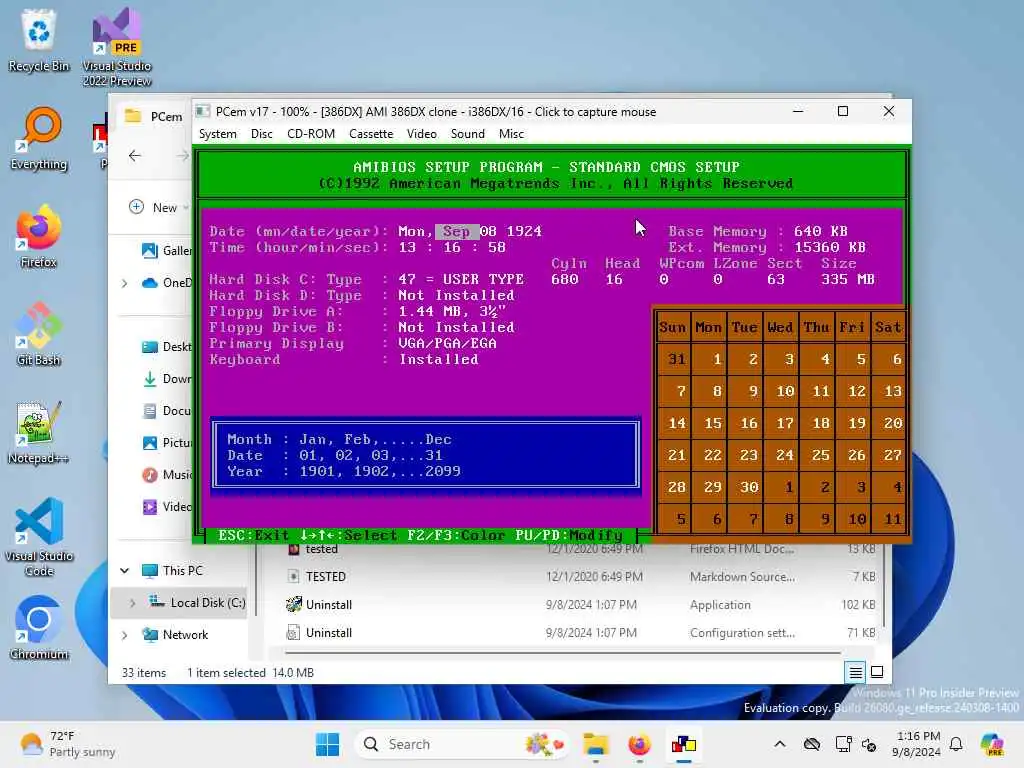Open the CD-ROM menu in PCem
This screenshot has width=1024, height=768.
(x=311, y=134)
